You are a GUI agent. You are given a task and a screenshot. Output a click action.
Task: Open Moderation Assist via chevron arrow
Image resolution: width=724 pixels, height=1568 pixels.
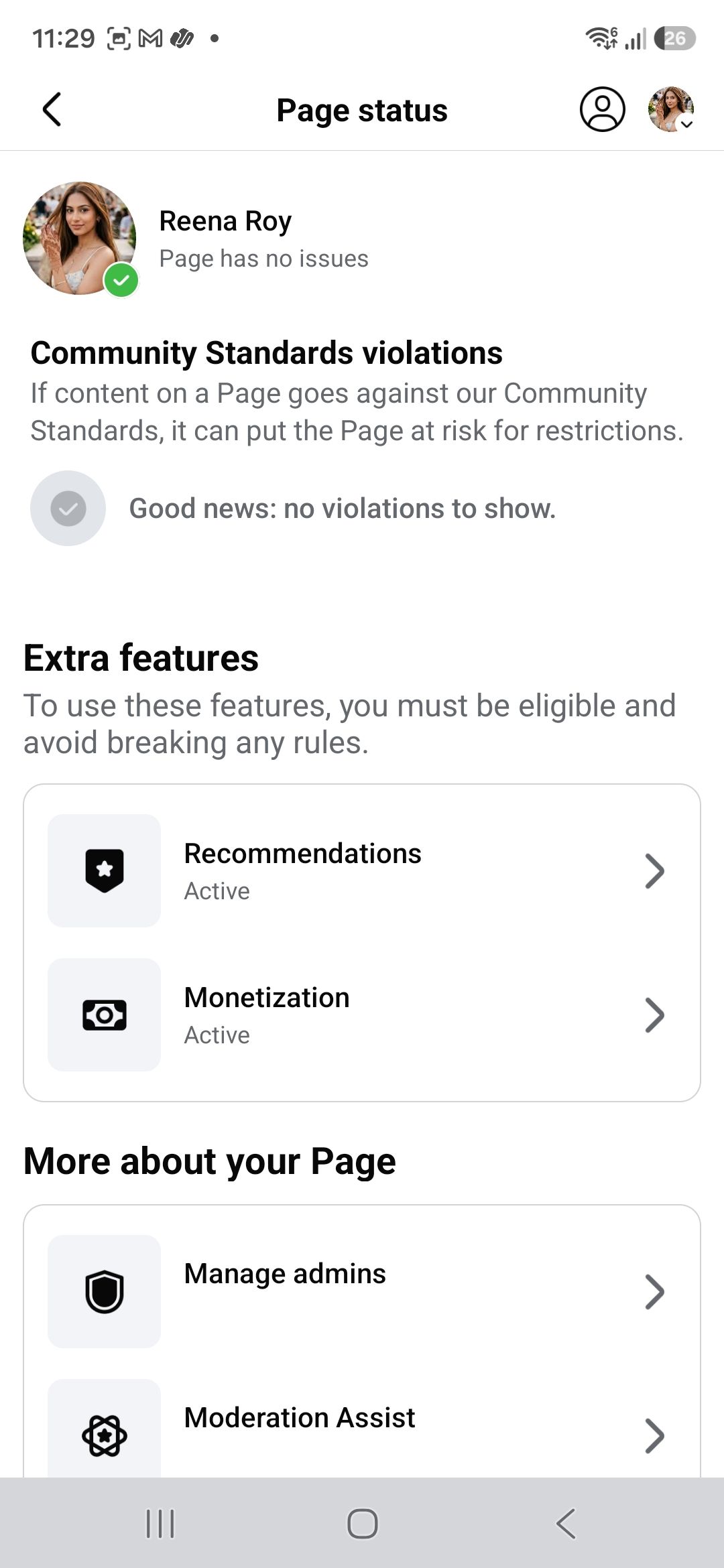tap(654, 1435)
